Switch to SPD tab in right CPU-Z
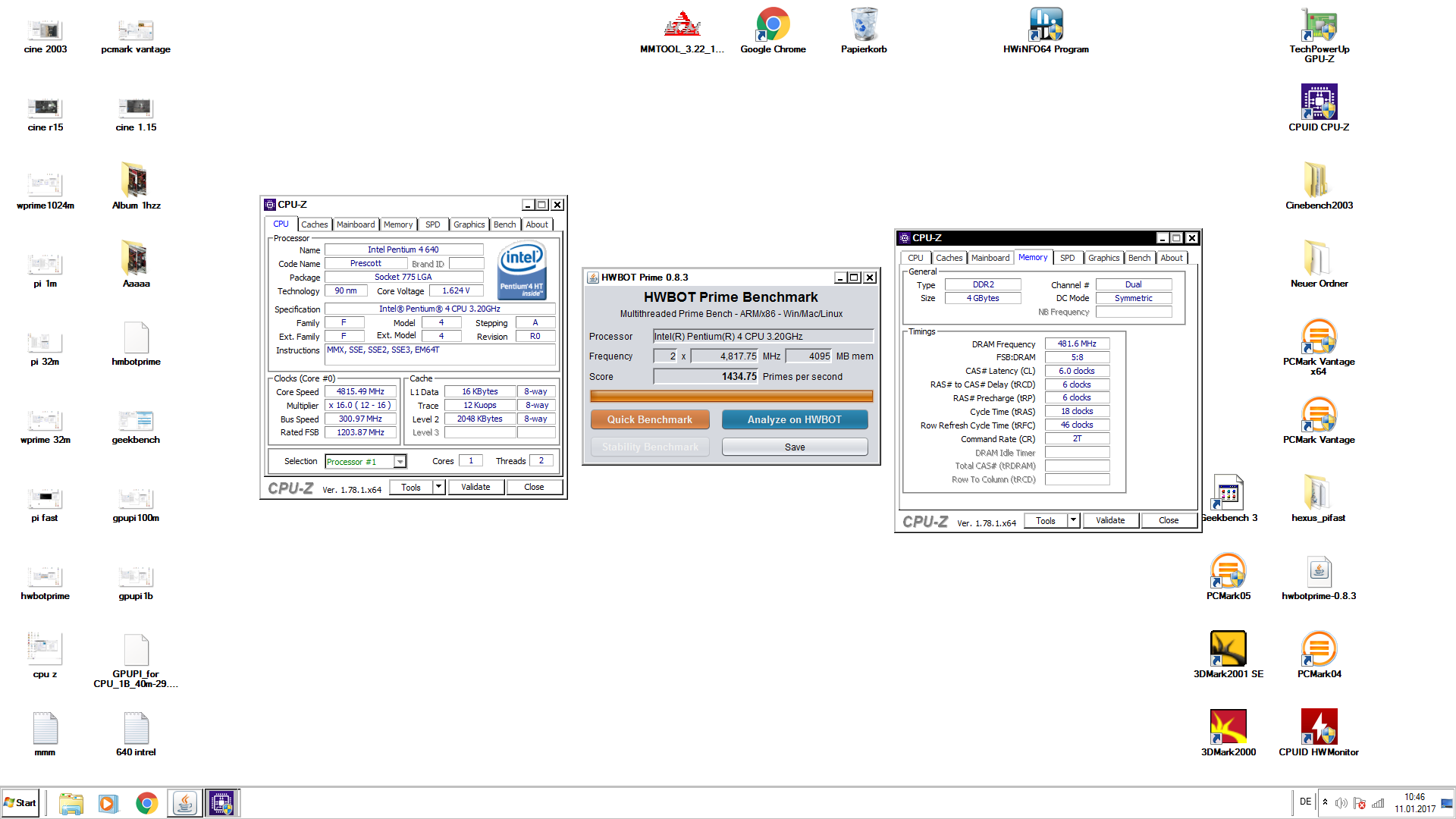Screen dimensions: 1456x819 tap(1067, 258)
